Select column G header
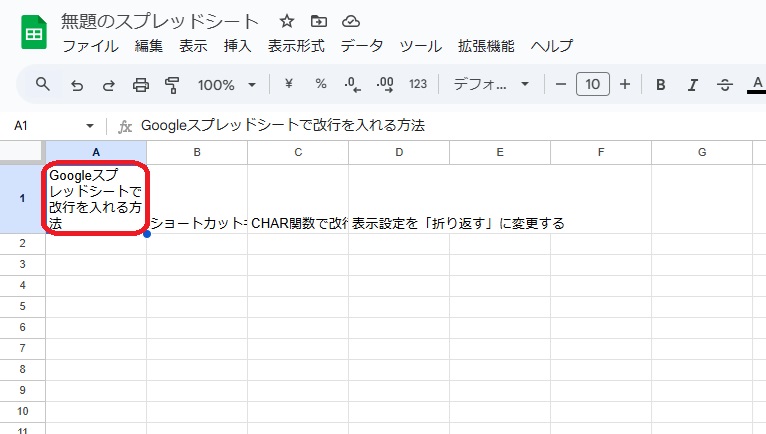766x434 pixels. (702, 152)
